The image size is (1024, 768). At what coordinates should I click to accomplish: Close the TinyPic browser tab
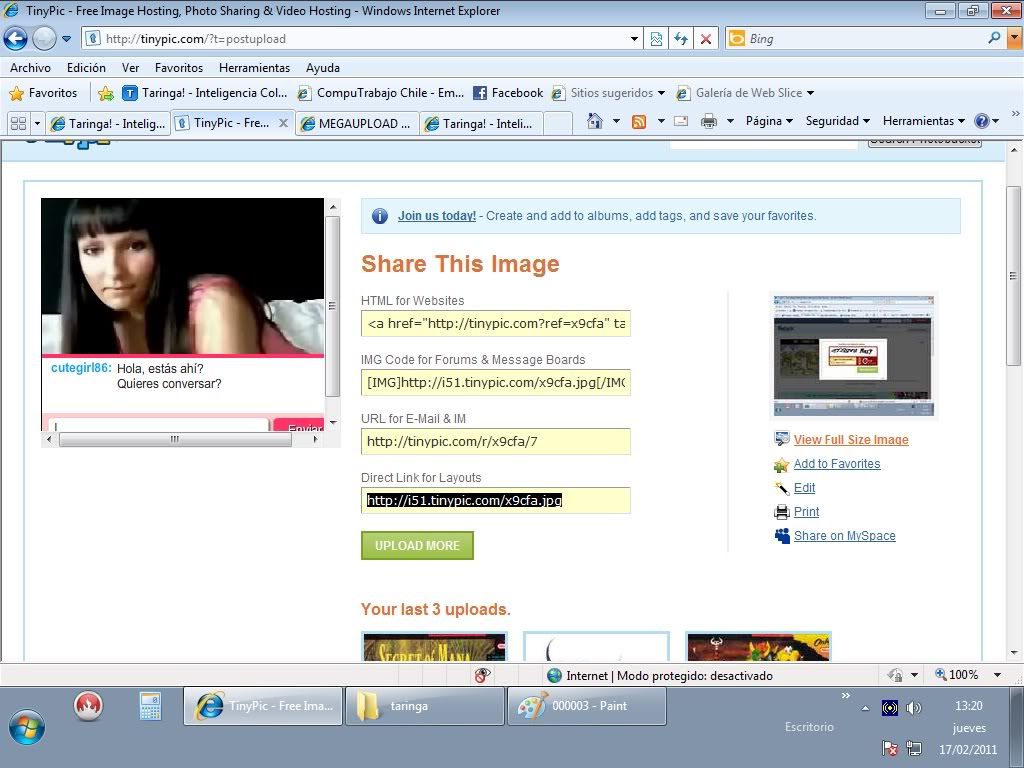point(283,123)
